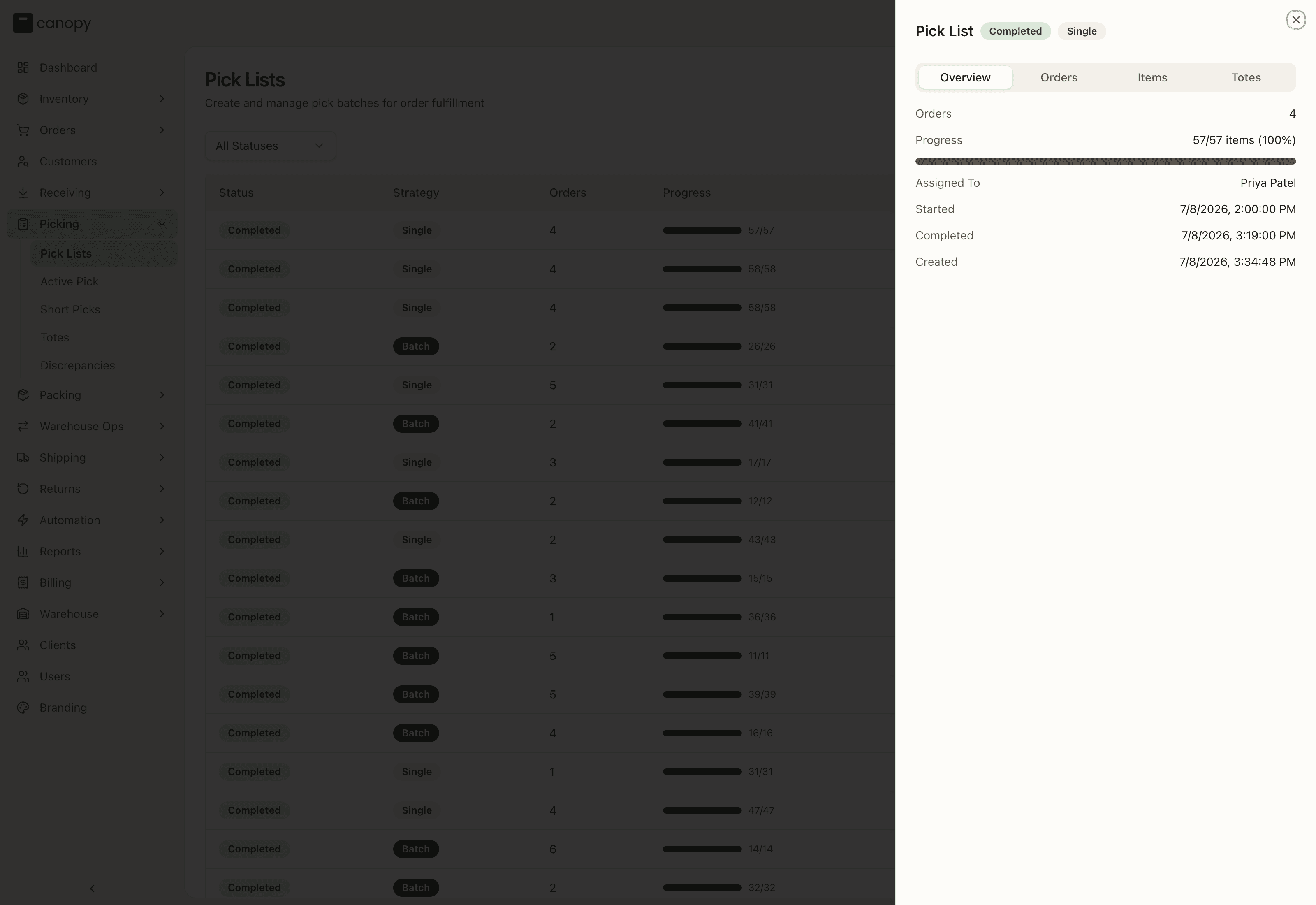Click the Warehouse building icon

click(23, 613)
